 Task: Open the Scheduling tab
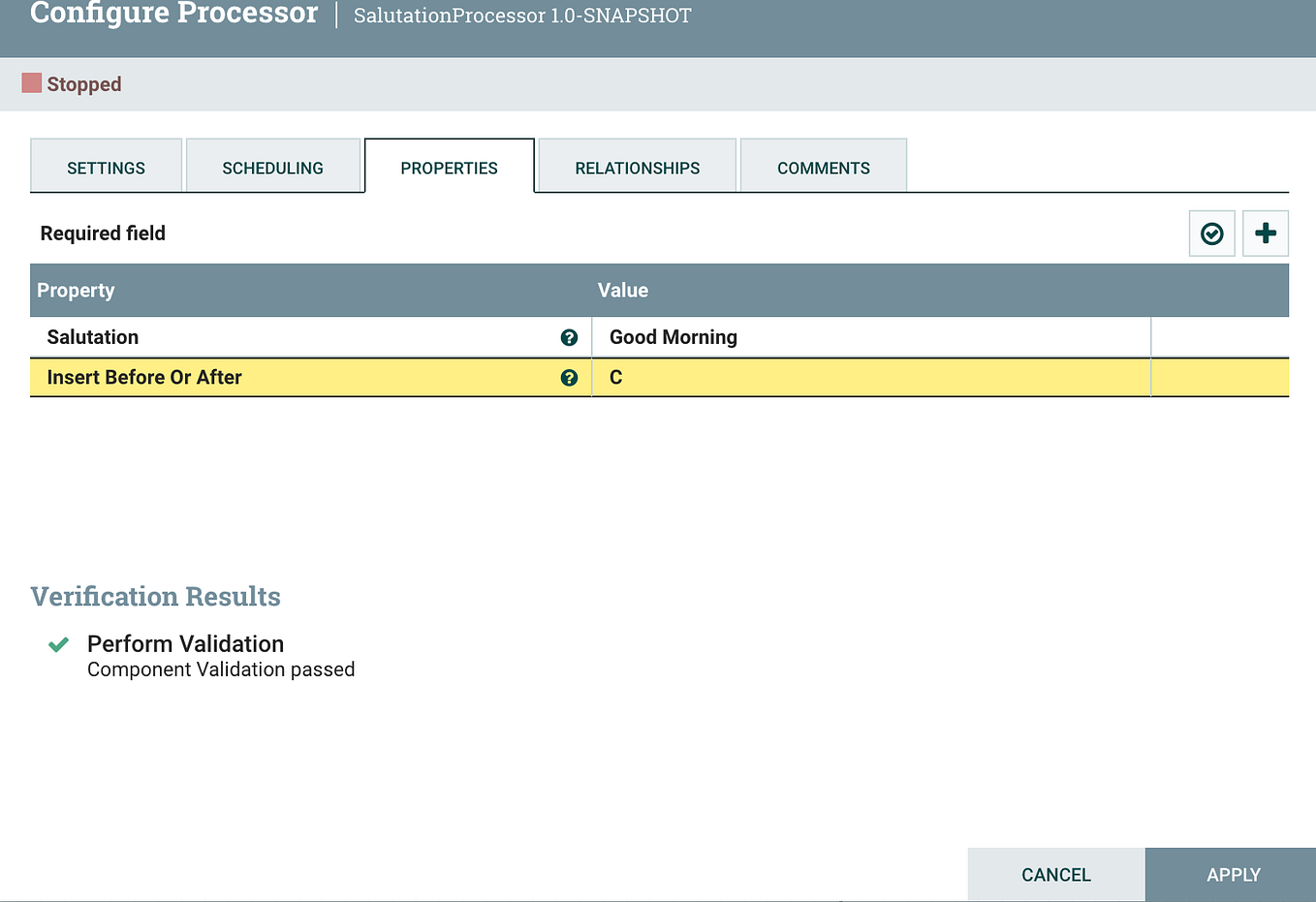274,167
